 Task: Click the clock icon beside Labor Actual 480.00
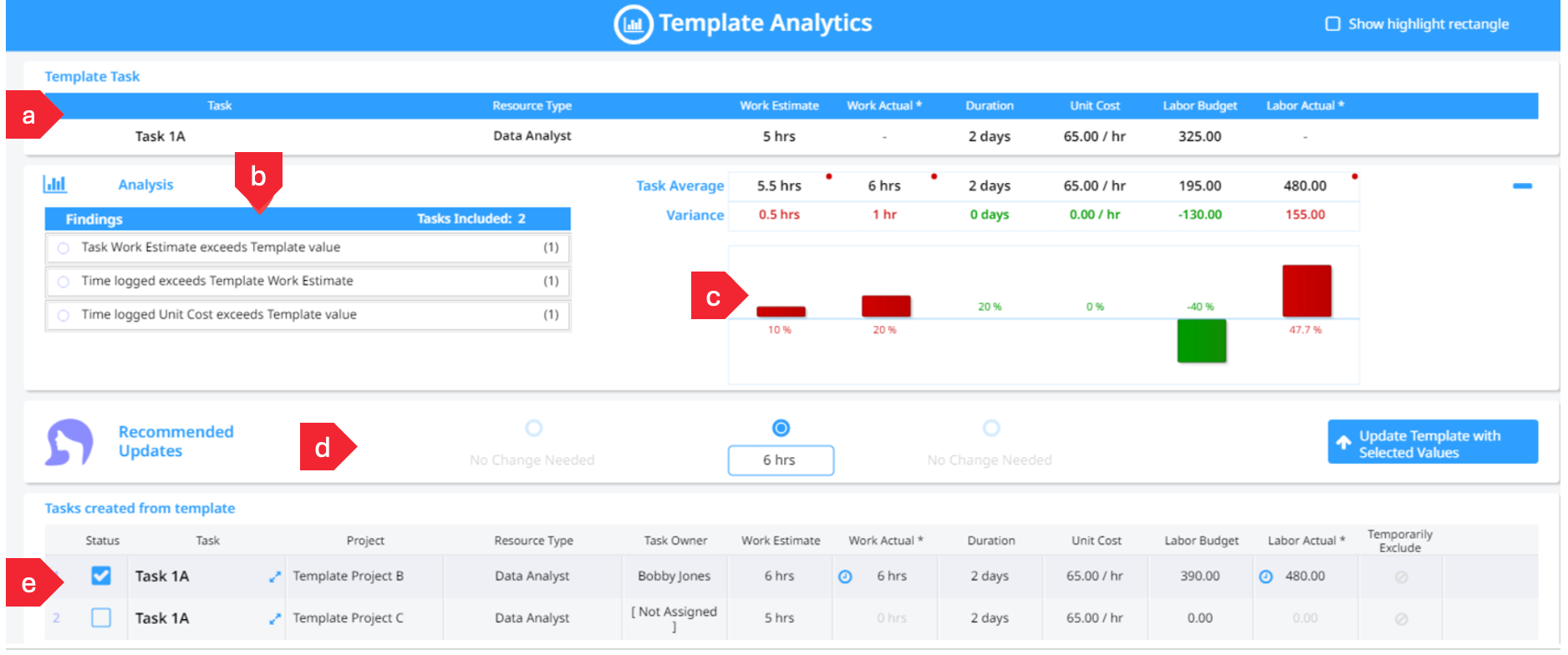point(1265,576)
